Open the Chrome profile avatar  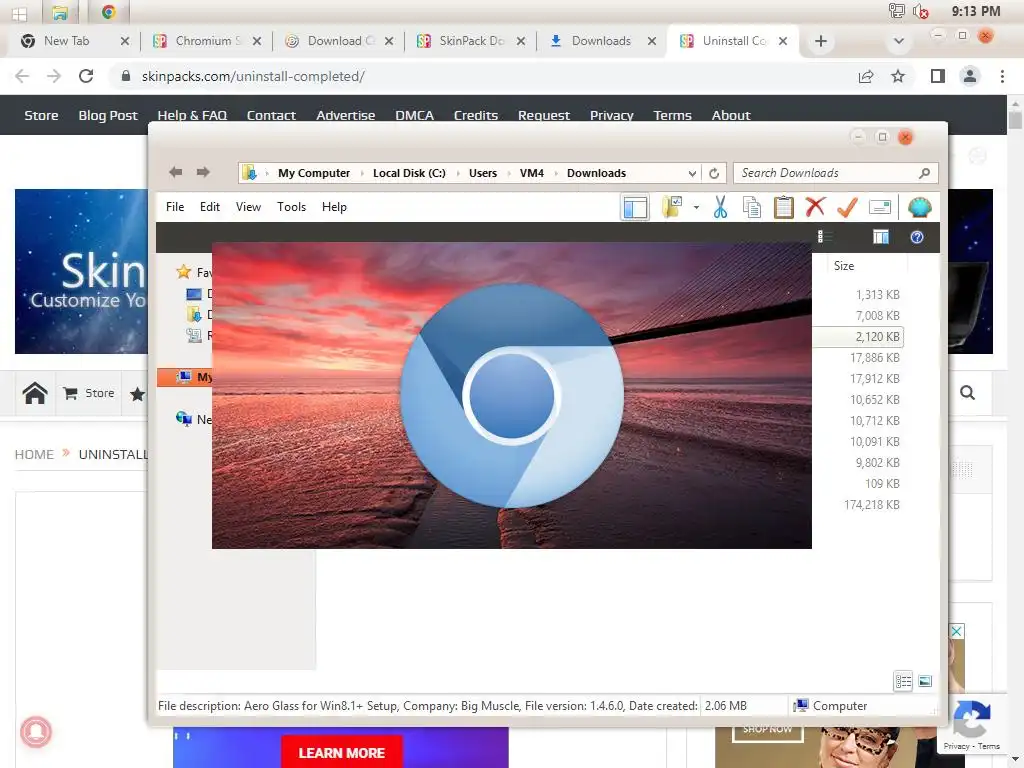(970, 76)
